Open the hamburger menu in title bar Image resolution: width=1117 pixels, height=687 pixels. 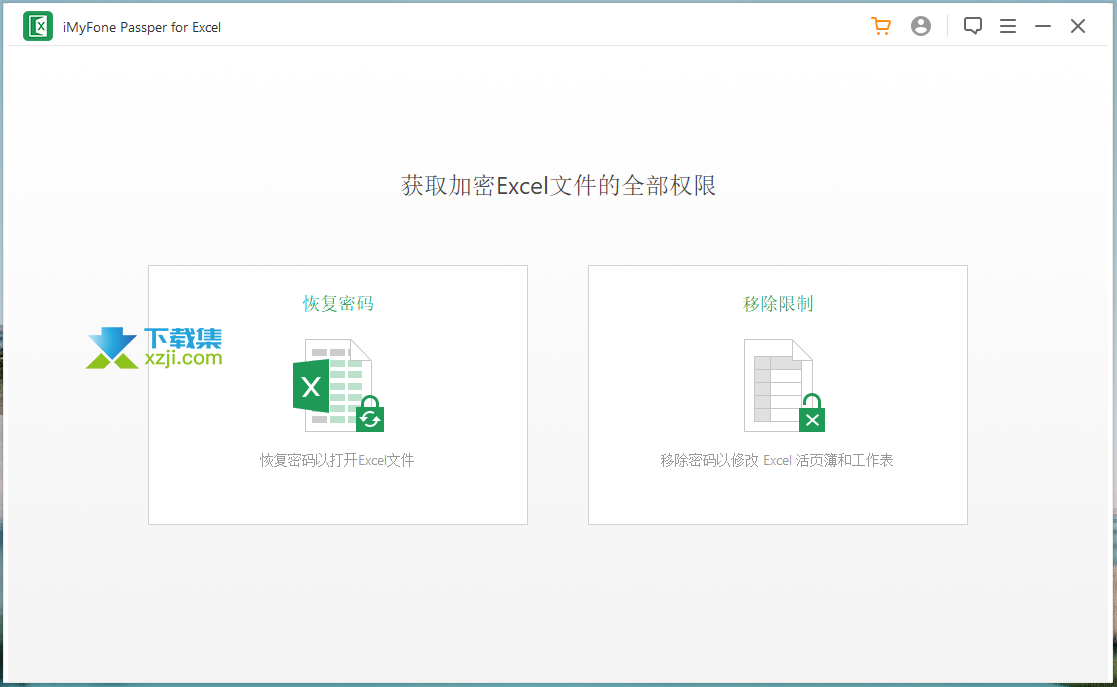[x=1008, y=26]
